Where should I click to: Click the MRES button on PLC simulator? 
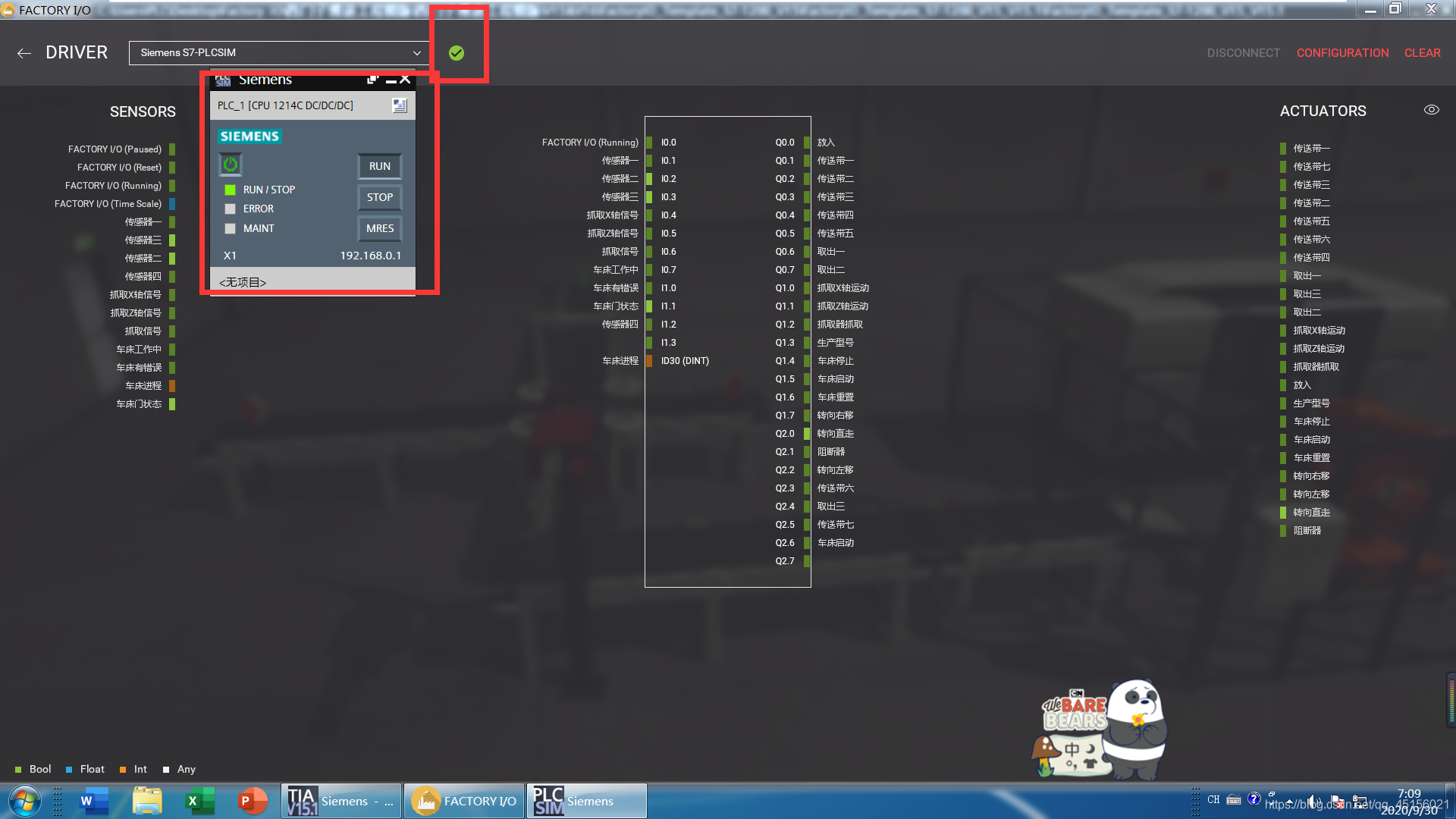coord(379,228)
